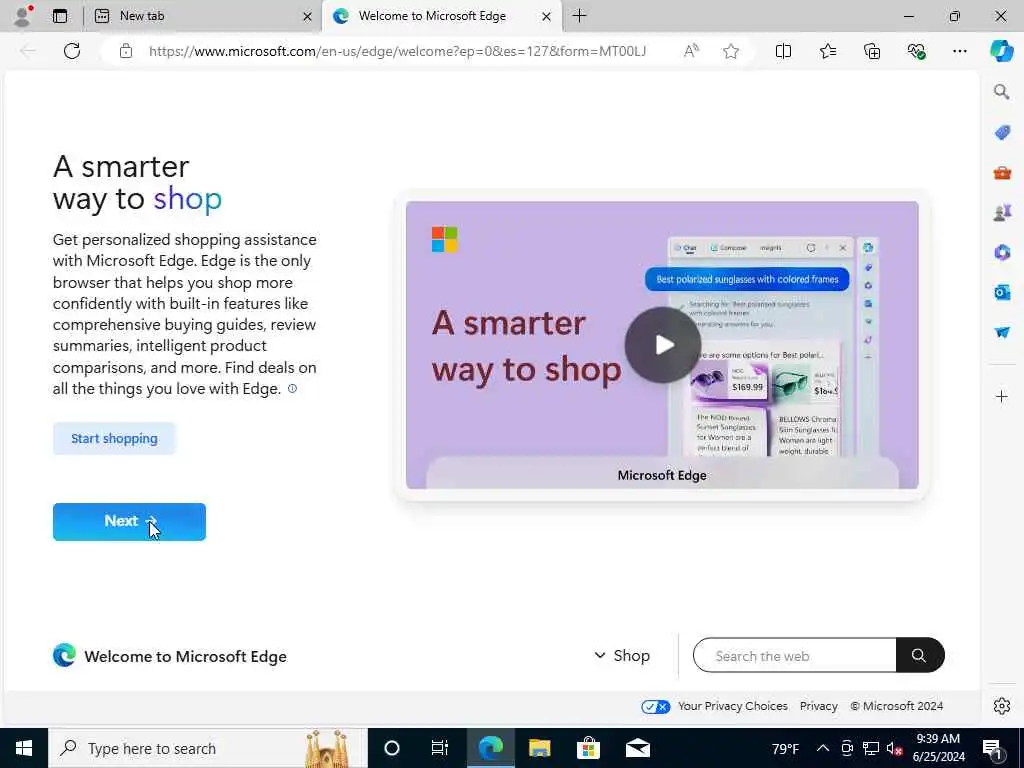Image resolution: width=1024 pixels, height=768 pixels.
Task: Add sidebar app with plus icon
Action: [x=1001, y=396]
